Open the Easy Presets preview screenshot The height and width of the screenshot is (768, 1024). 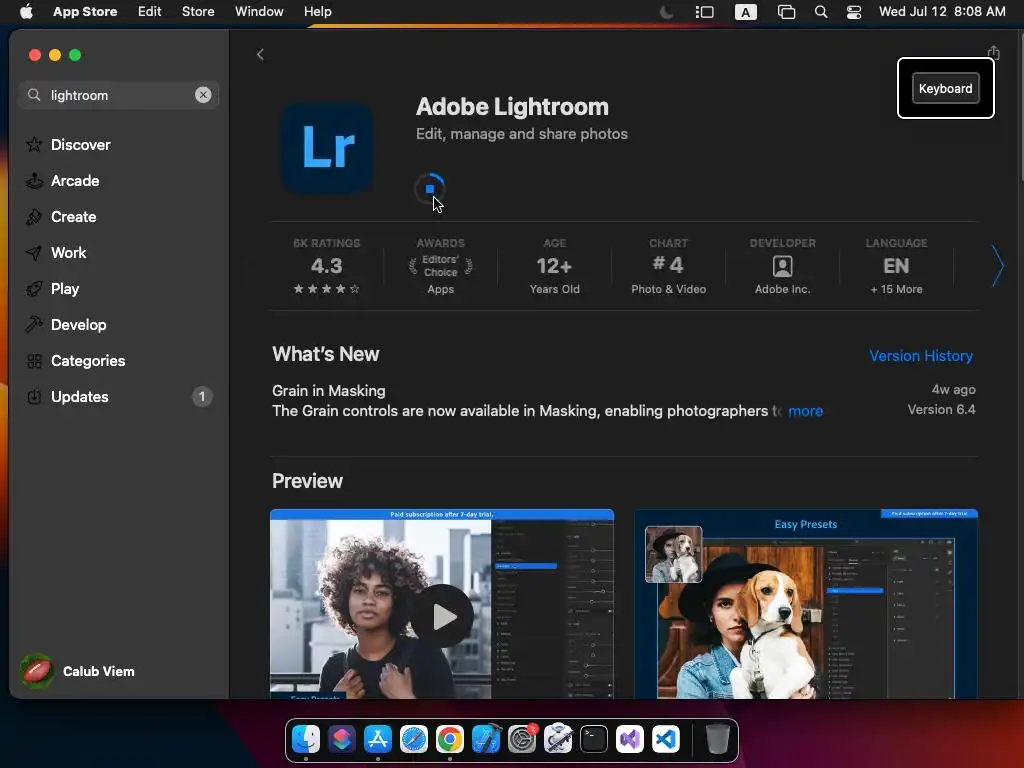point(806,604)
